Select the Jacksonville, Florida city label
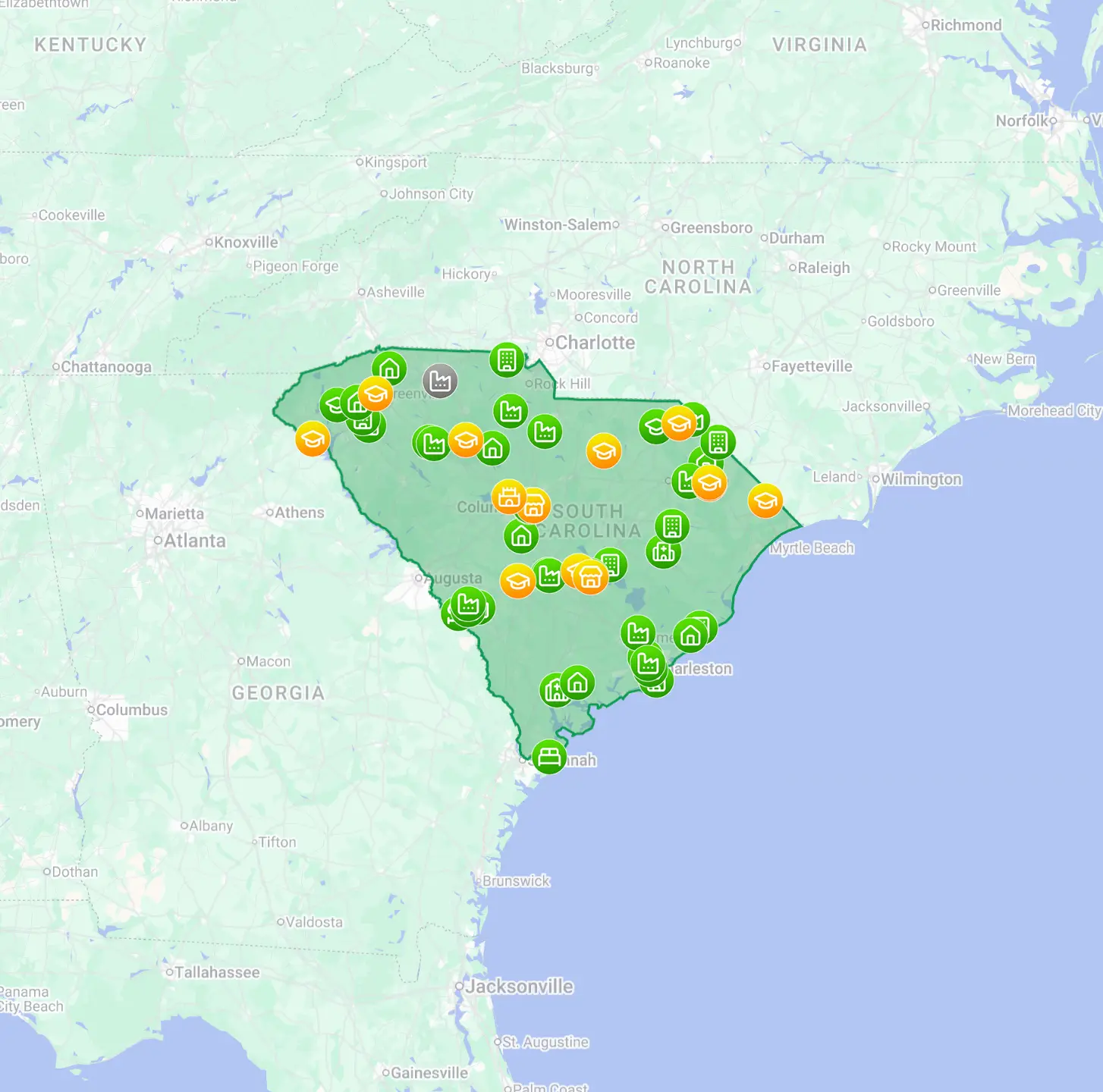The image size is (1103, 1092). click(x=519, y=987)
